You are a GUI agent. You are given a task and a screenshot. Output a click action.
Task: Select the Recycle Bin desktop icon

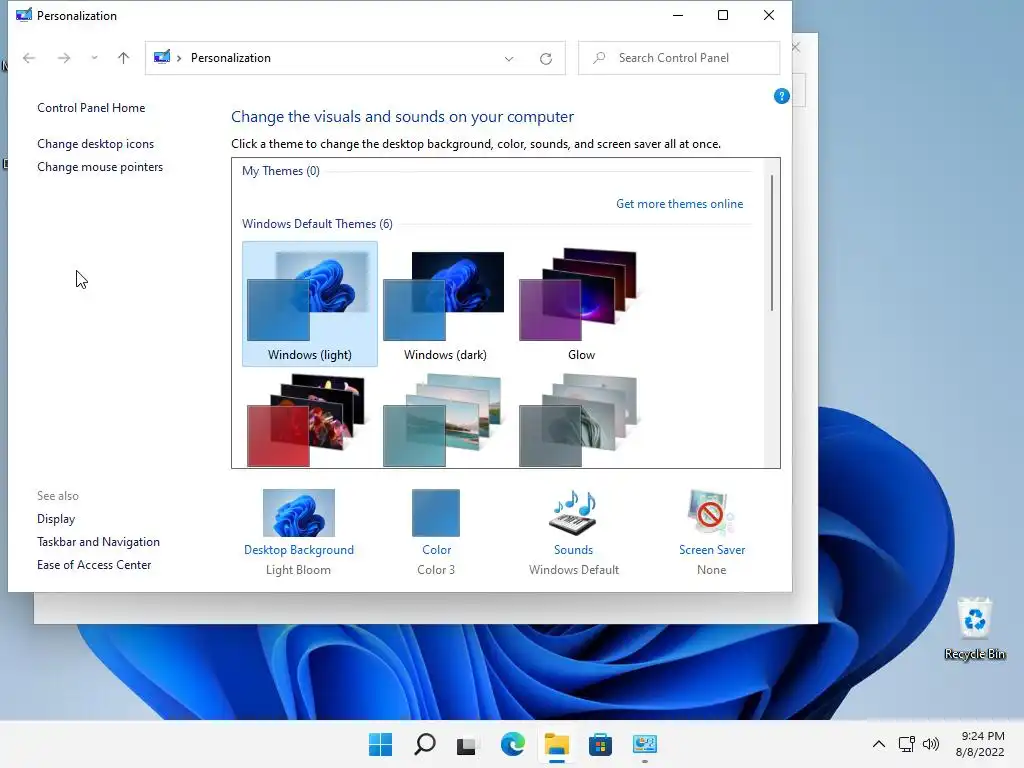974,628
